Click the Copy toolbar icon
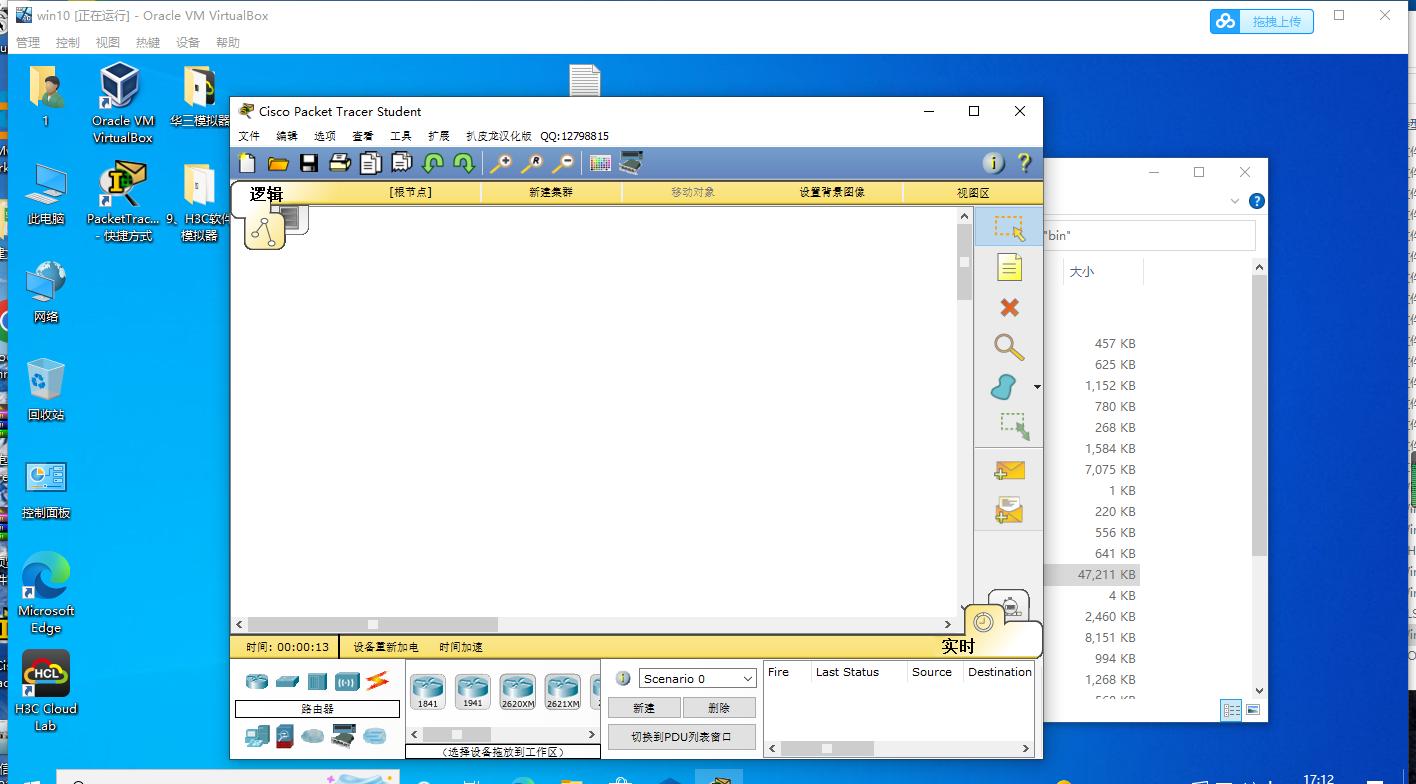The image size is (1416, 784). (371, 163)
